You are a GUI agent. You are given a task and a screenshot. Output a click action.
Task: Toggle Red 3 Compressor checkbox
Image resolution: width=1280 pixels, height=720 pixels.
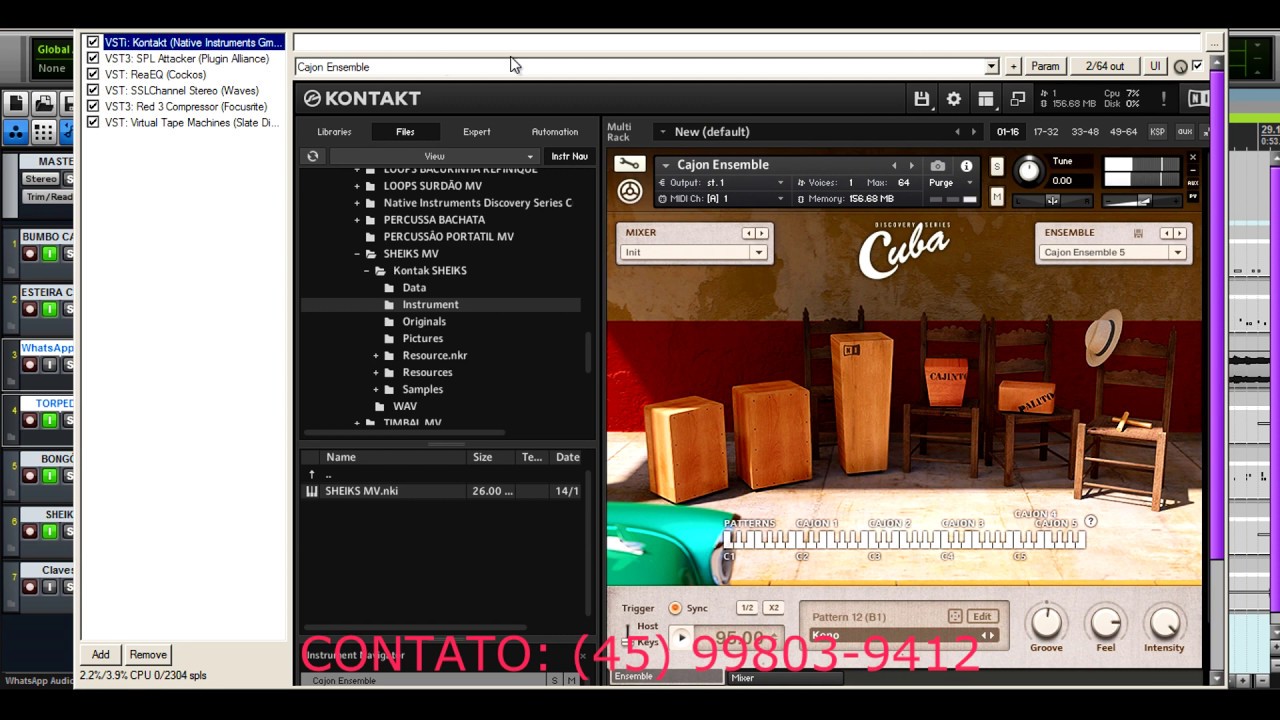93,106
